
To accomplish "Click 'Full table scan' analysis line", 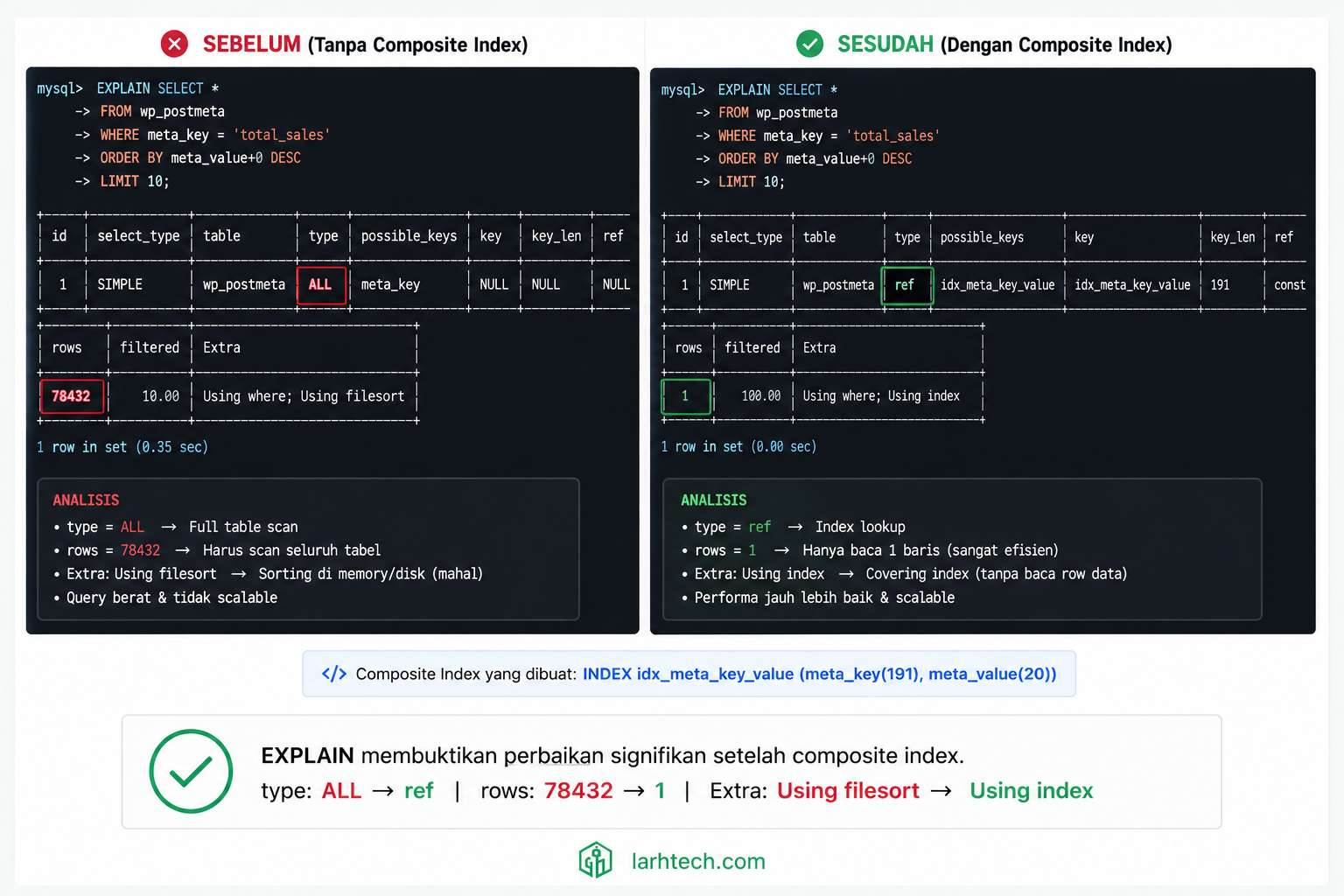I will [243, 527].
